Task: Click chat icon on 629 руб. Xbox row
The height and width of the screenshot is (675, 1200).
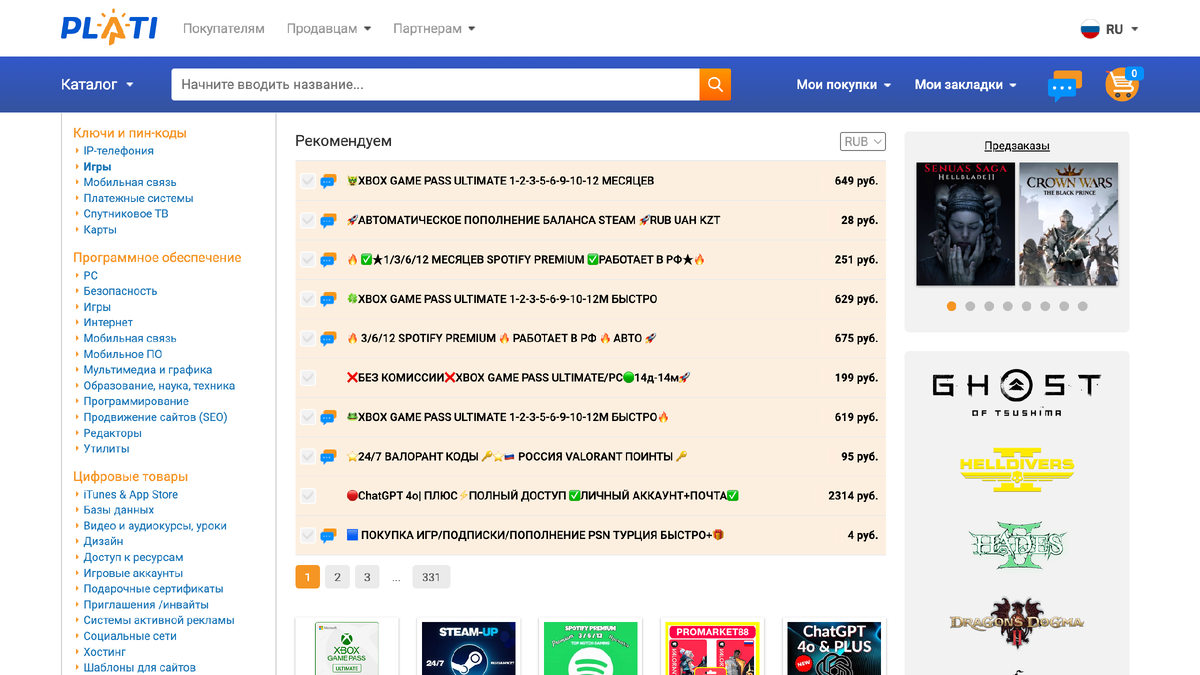Action: (328, 299)
